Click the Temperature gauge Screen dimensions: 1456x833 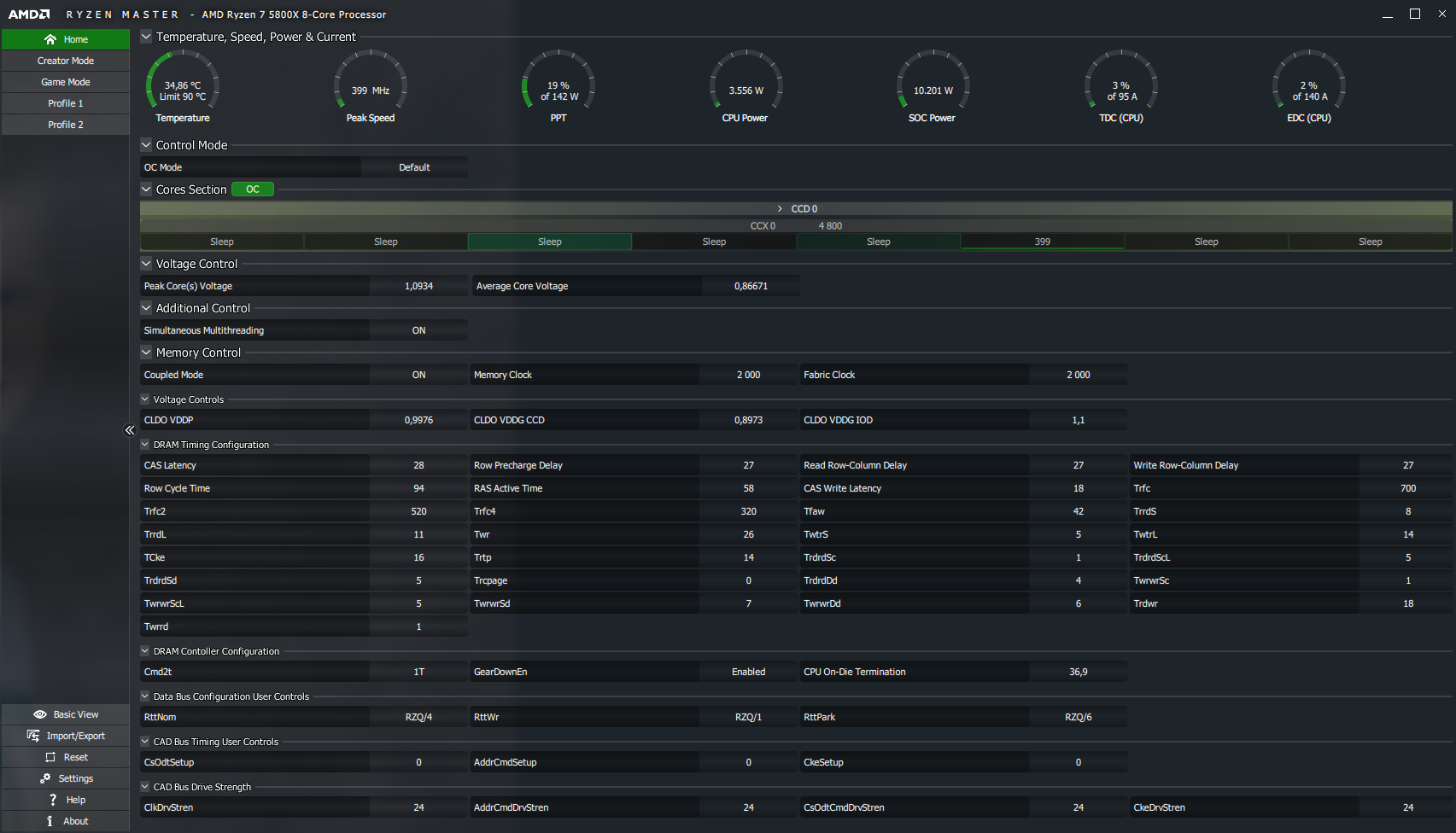(183, 86)
